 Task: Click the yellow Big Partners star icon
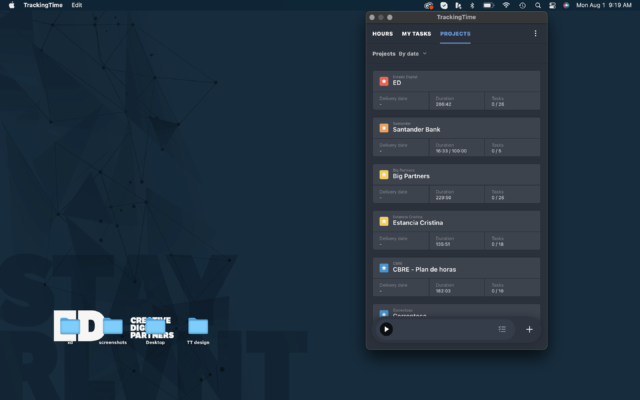click(384, 174)
